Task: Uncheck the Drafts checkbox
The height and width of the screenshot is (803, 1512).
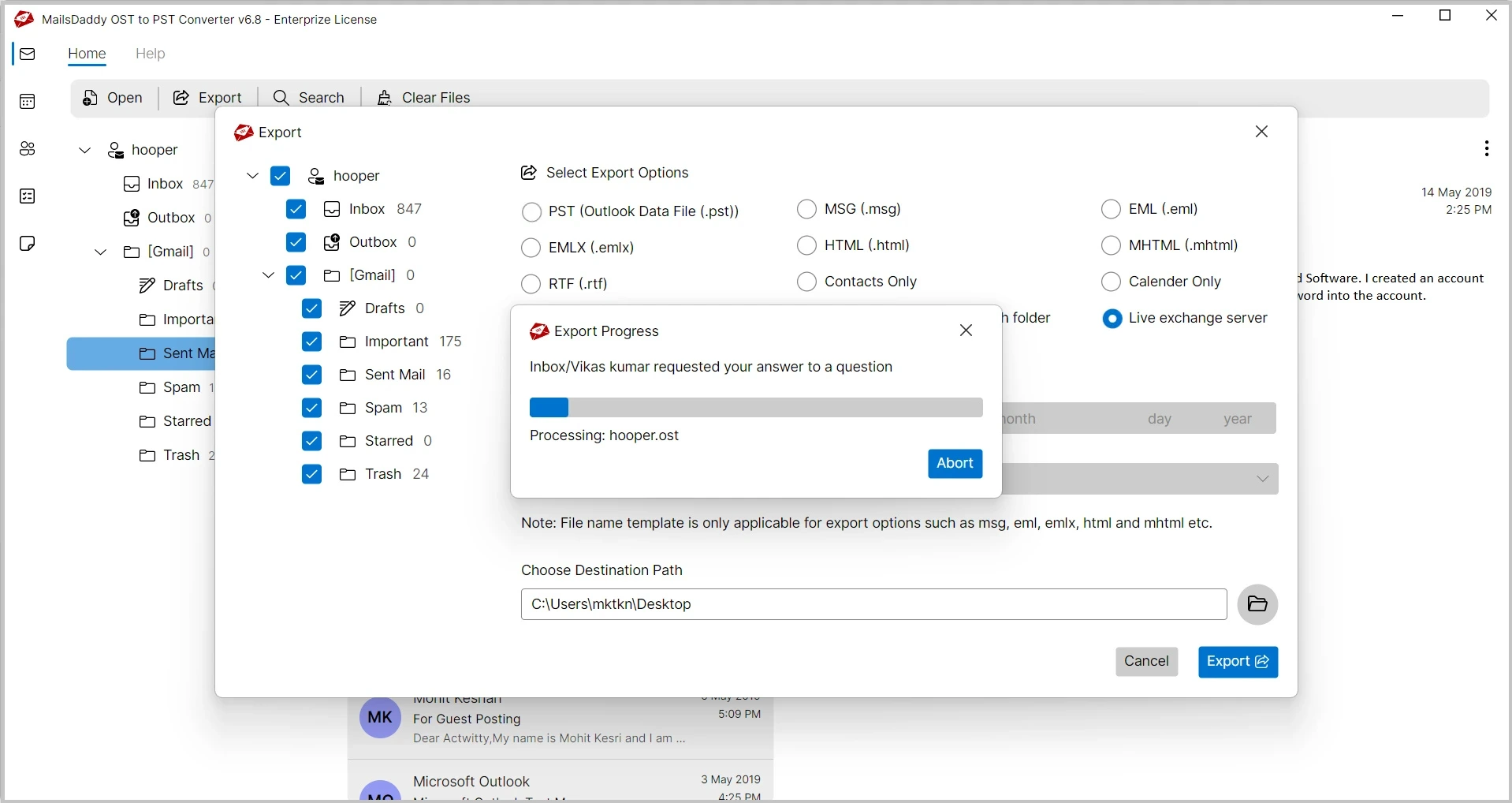Action: (x=312, y=308)
